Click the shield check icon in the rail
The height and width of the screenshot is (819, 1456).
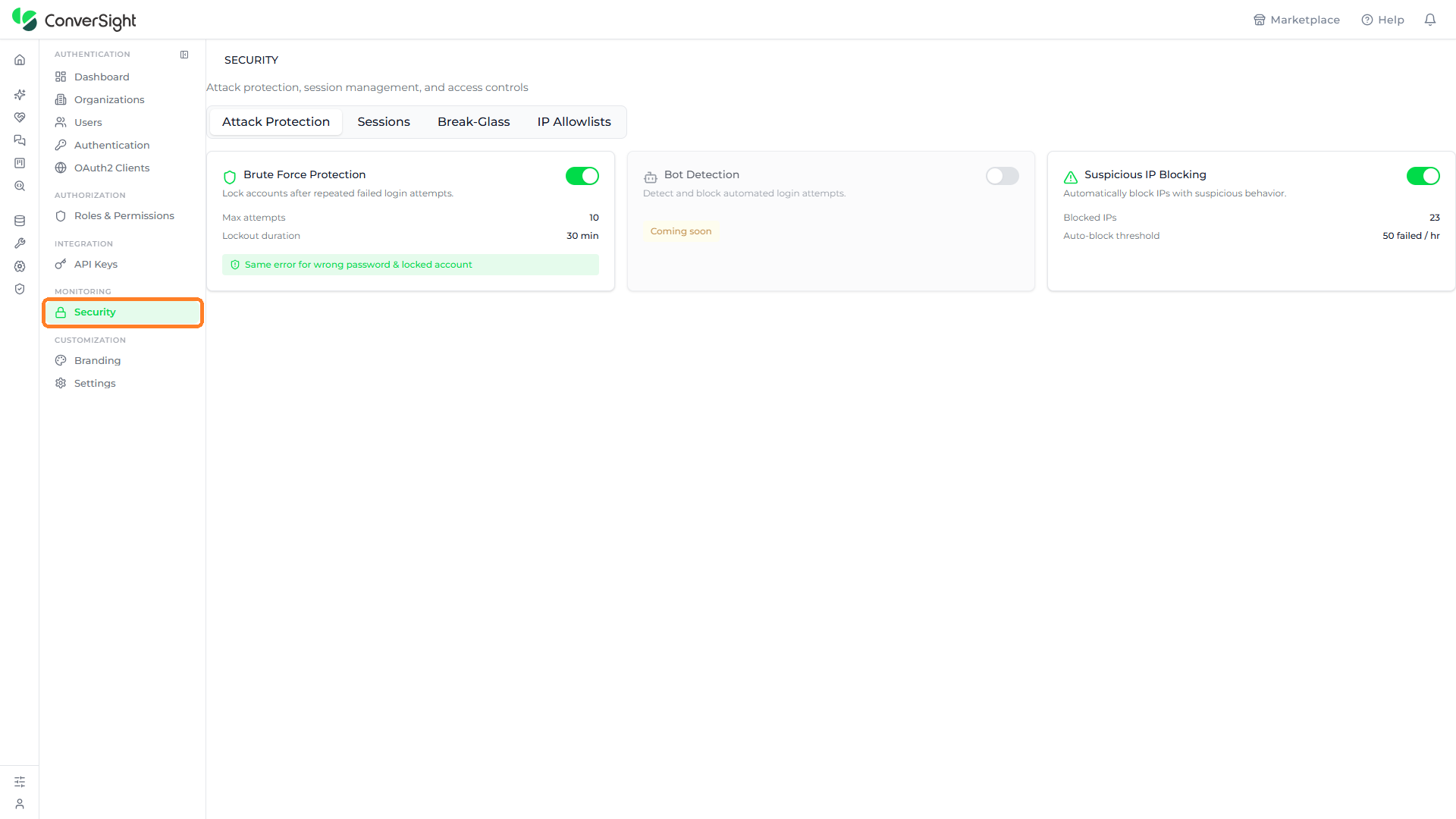pos(20,289)
